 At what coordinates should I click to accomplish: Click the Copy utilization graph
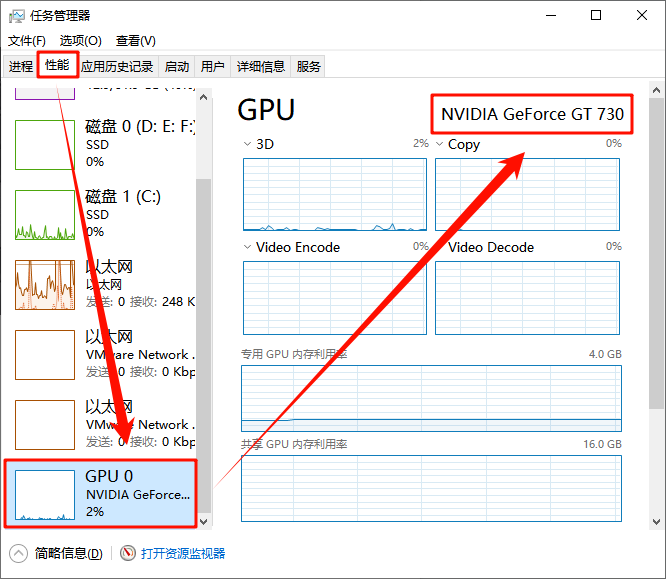pos(528,195)
